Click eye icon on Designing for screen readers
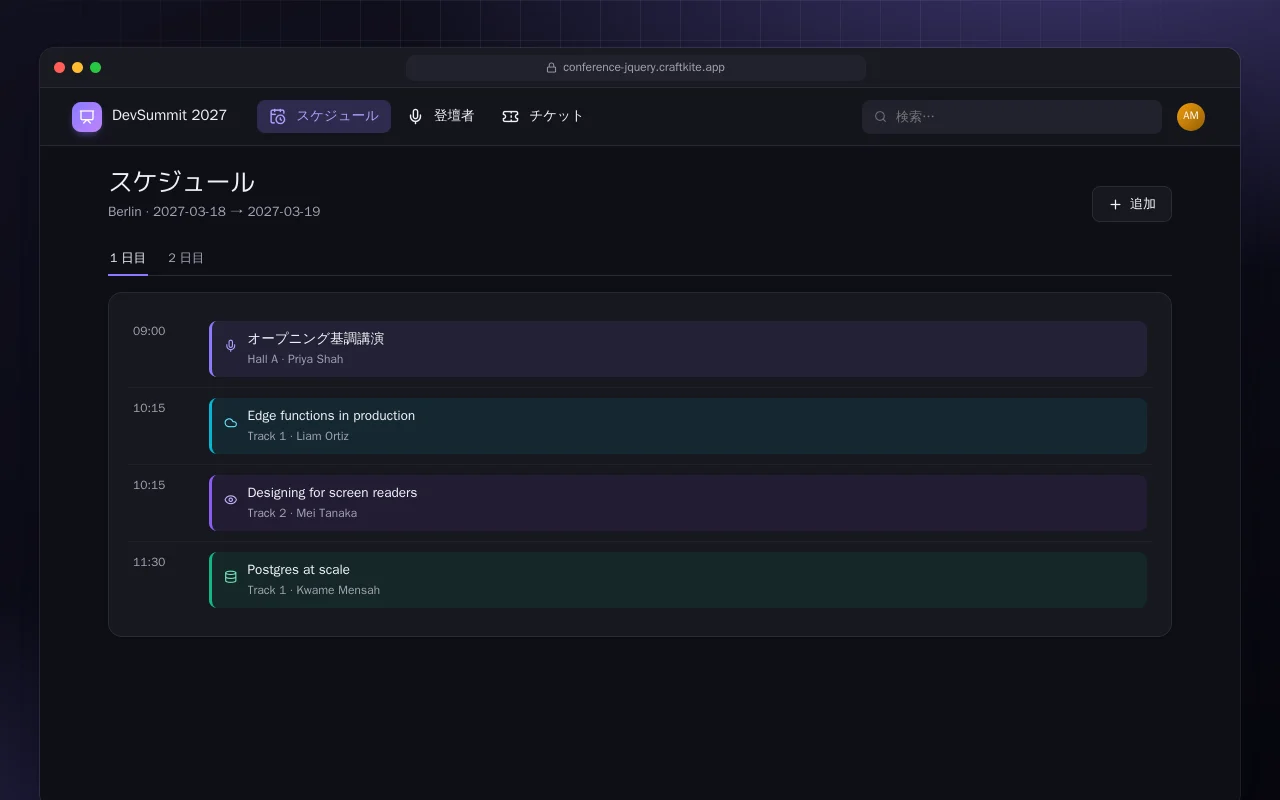 (231, 499)
